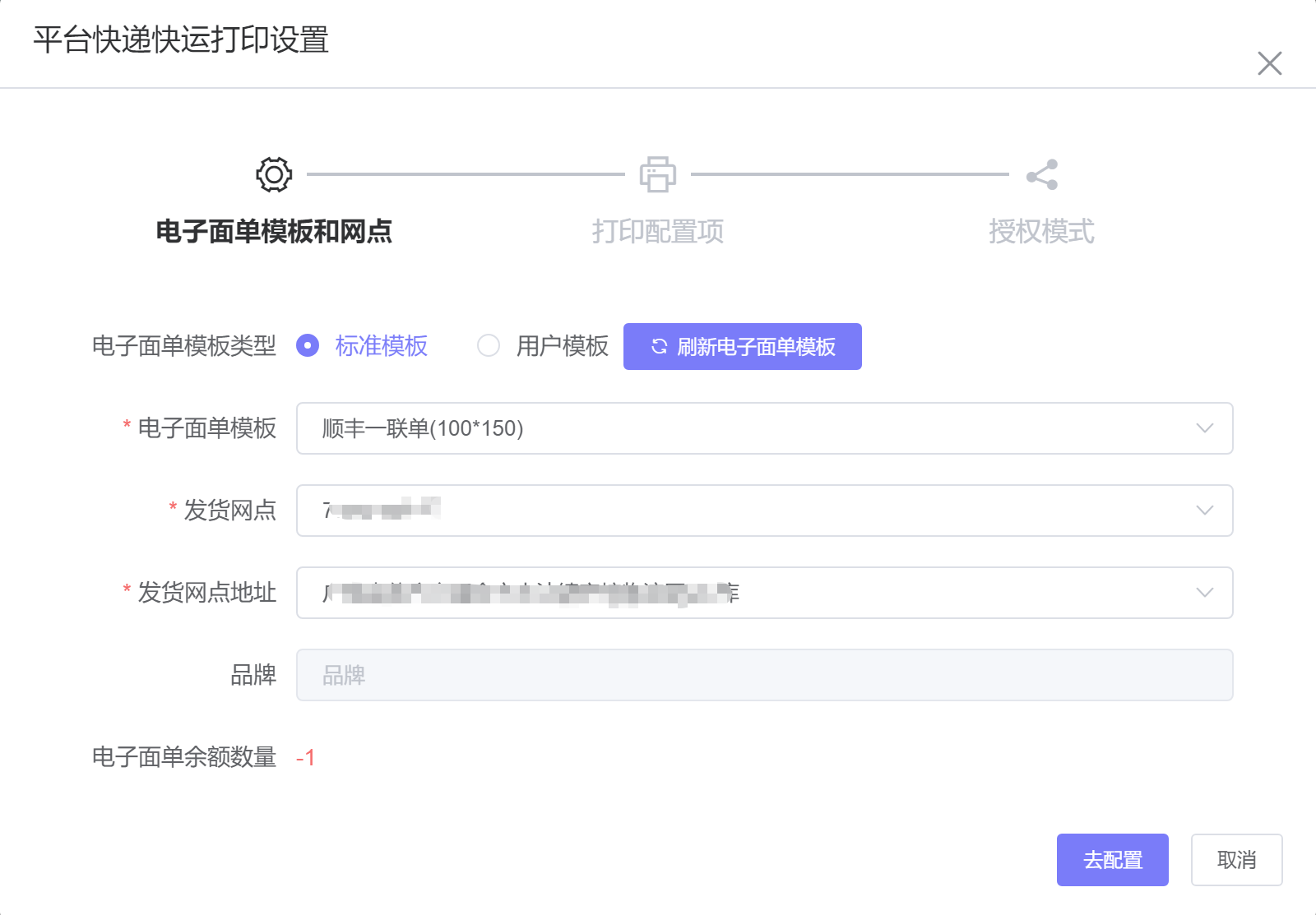Click the 标准模板 label text
The width and height of the screenshot is (1316, 915).
pyautogui.click(x=382, y=346)
